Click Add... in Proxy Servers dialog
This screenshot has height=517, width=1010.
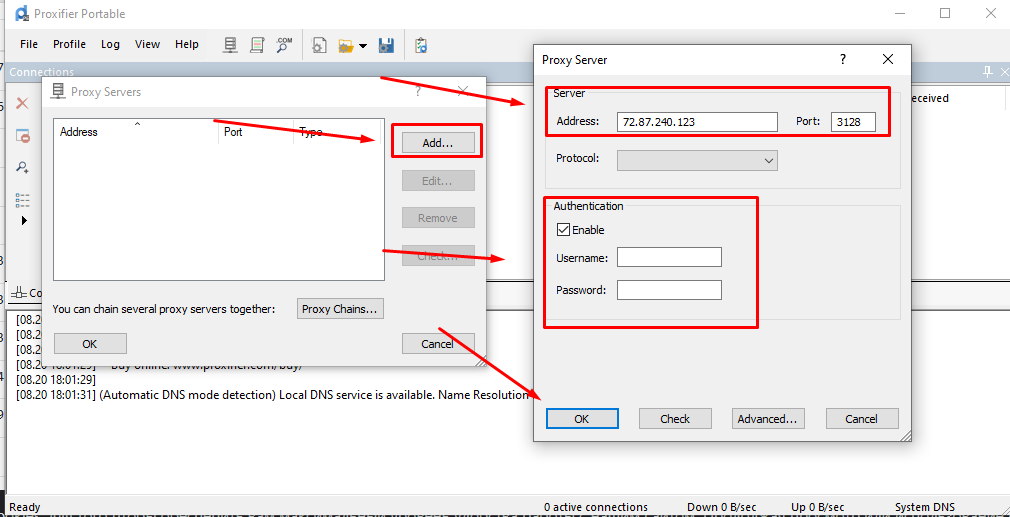point(438,143)
